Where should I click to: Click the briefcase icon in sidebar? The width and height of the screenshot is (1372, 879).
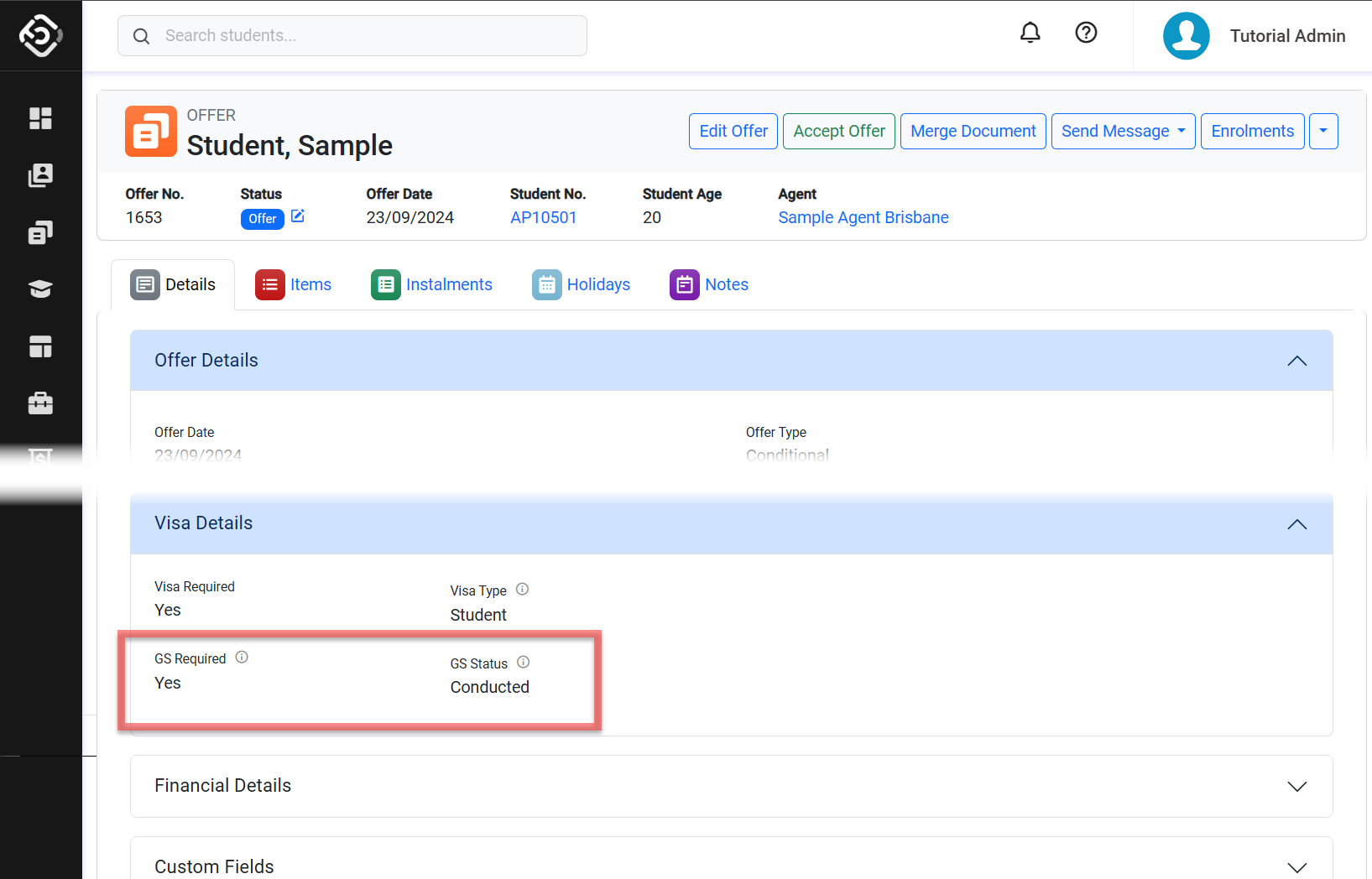coord(40,403)
